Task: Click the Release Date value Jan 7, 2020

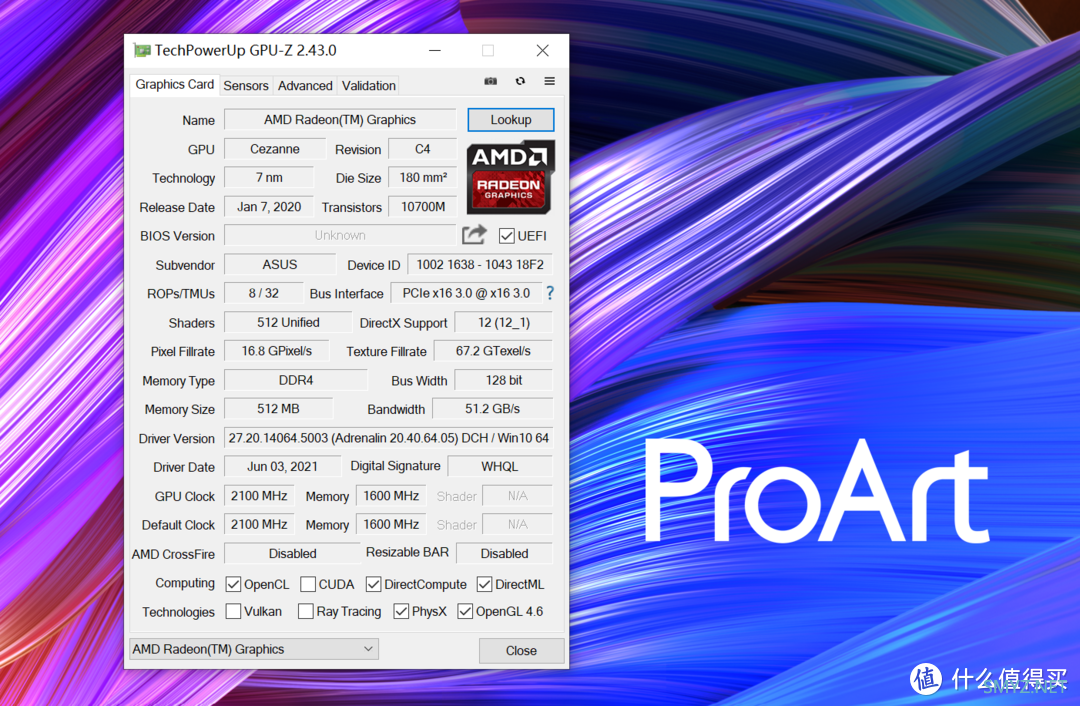Action: (269, 207)
